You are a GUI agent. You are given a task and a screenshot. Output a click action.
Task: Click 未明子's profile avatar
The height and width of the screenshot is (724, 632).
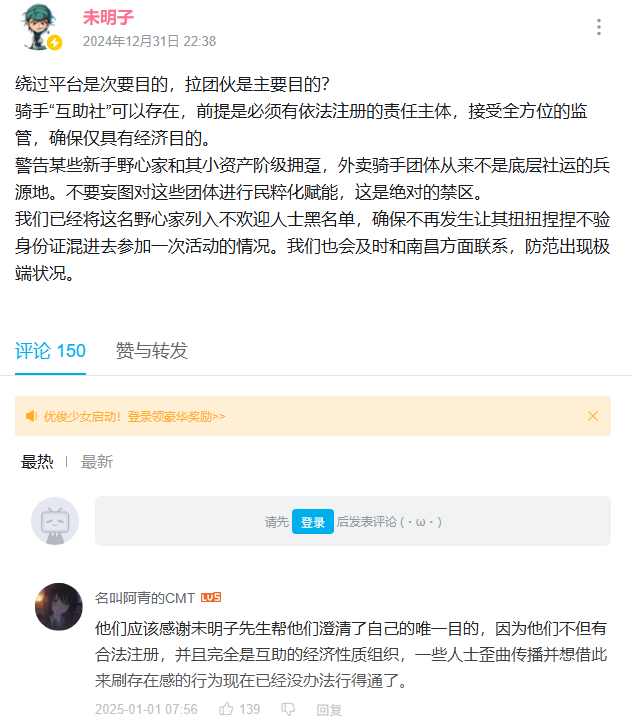click(x=38, y=26)
